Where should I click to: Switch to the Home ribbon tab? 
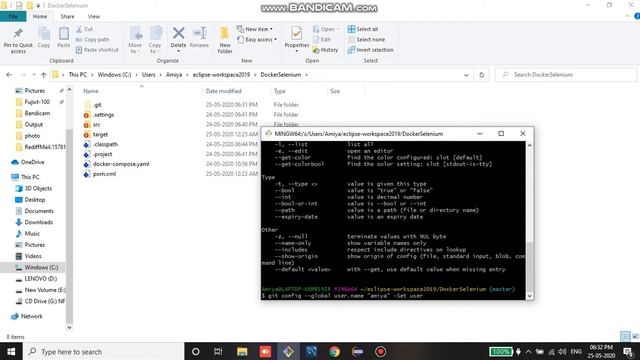pos(40,16)
